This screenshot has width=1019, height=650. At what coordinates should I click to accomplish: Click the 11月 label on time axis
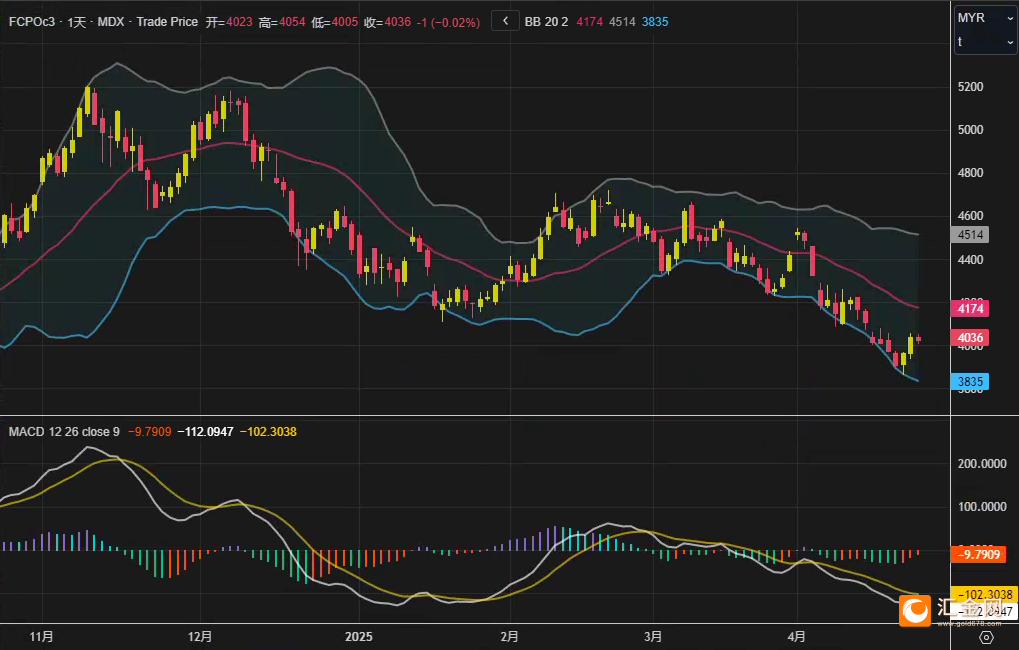click(x=42, y=636)
